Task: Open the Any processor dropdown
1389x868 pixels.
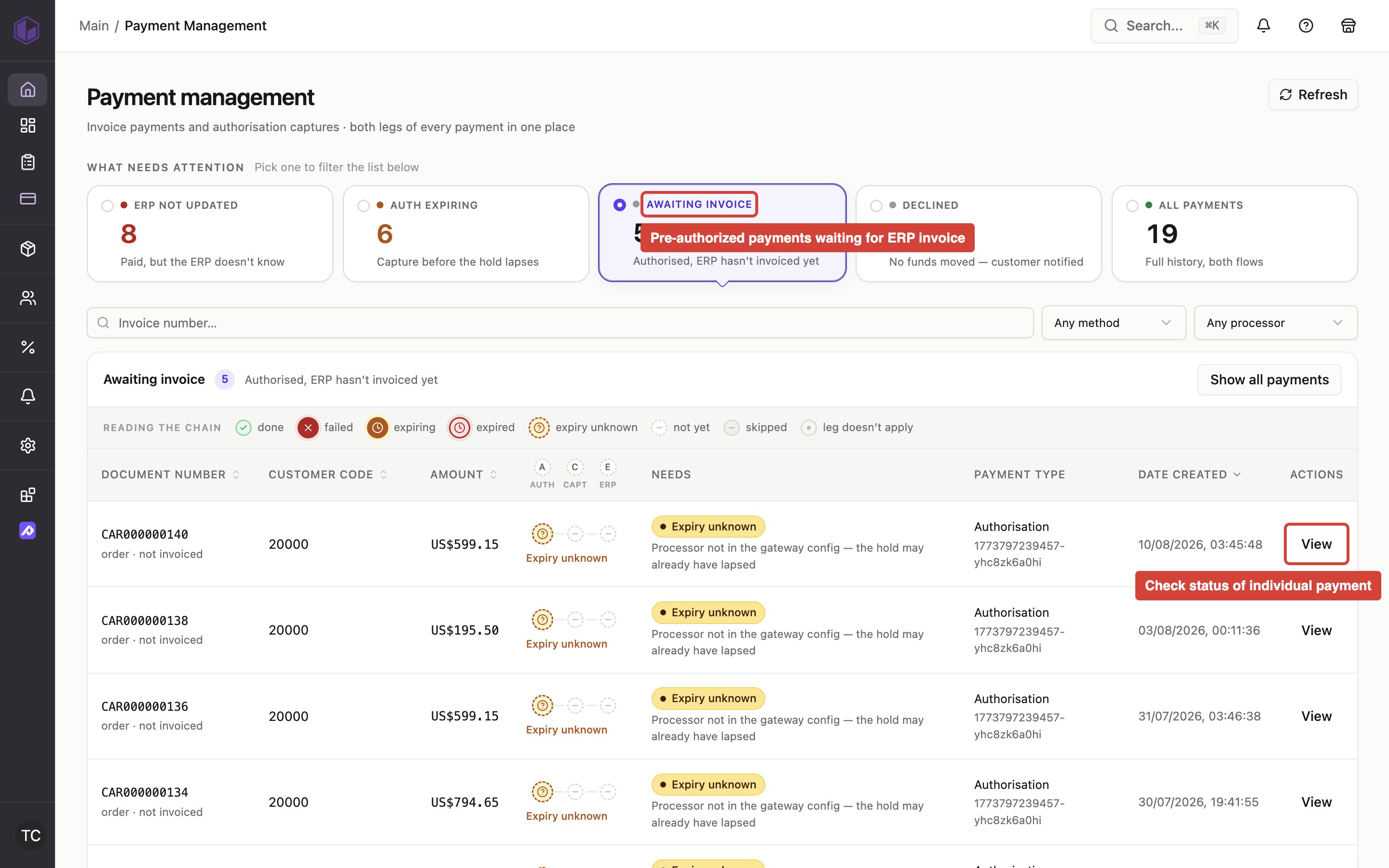Action: tap(1275, 323)
